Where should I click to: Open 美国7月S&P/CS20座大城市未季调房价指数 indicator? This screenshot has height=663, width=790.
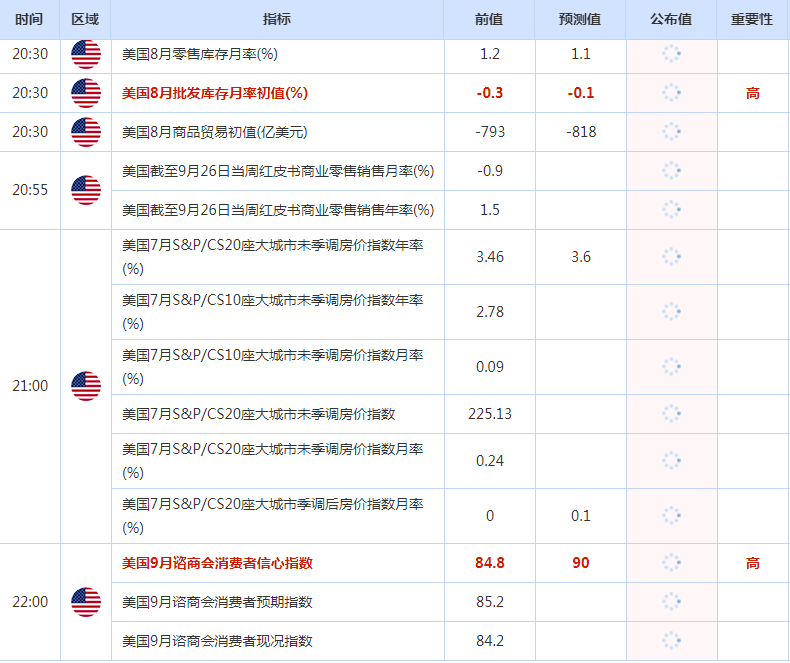[x=258, y=414]
